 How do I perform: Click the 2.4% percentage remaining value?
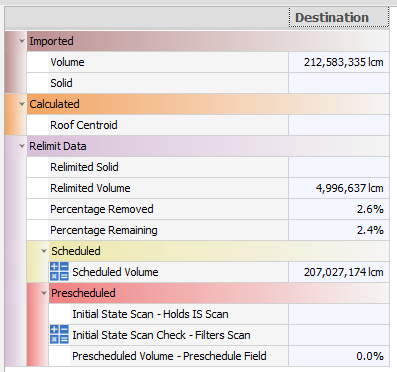click(370, 230)
